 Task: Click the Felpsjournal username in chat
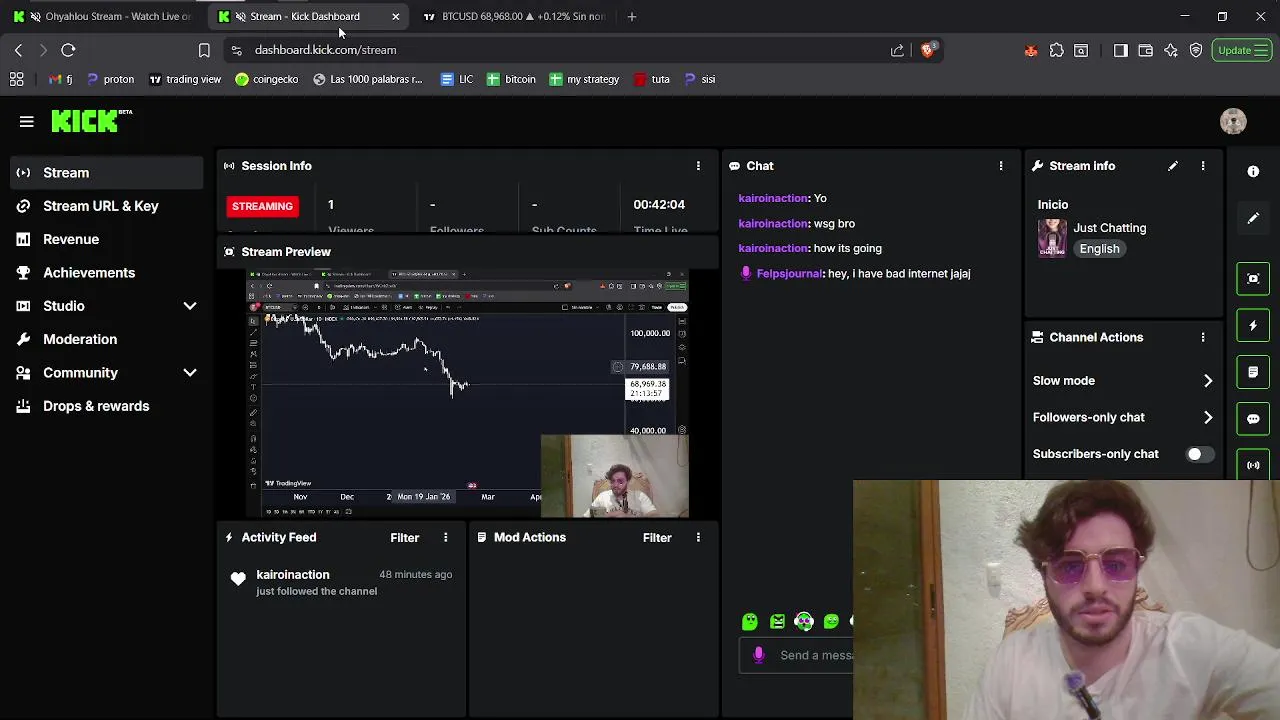[x=790, y=273]
